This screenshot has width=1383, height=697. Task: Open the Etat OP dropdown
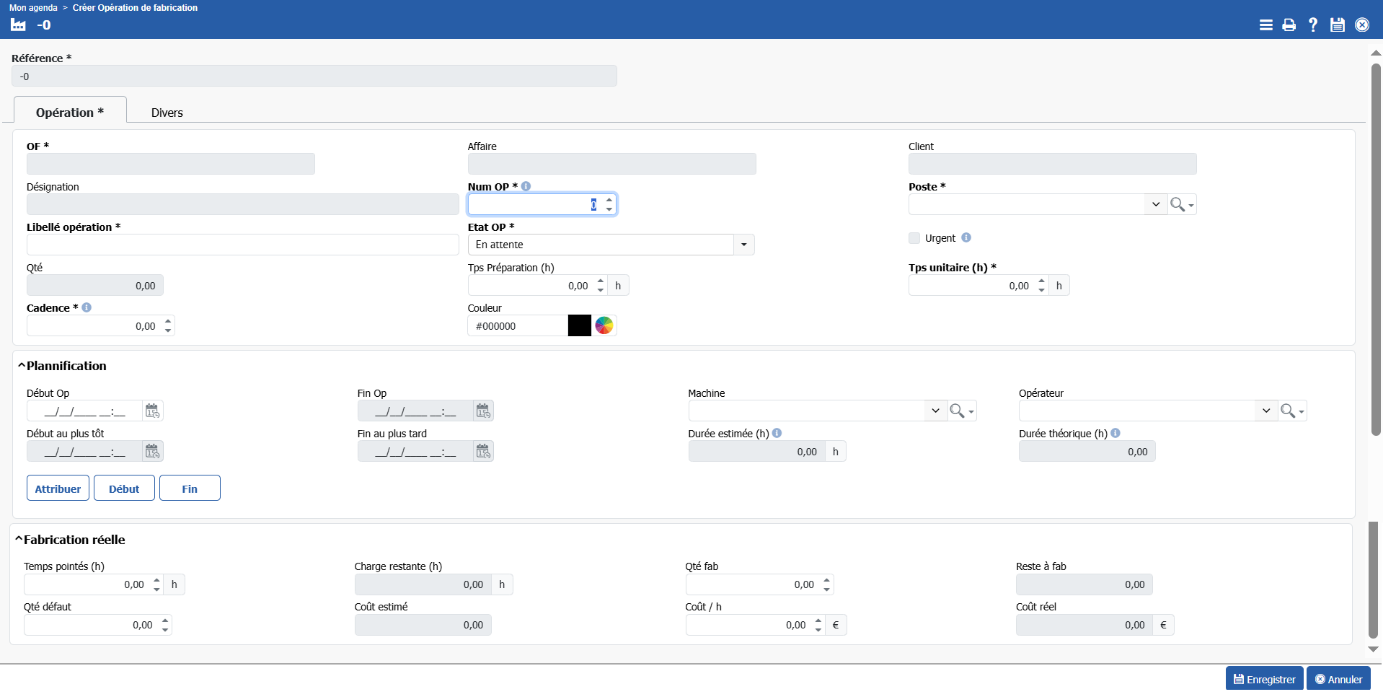pos(743,245)
